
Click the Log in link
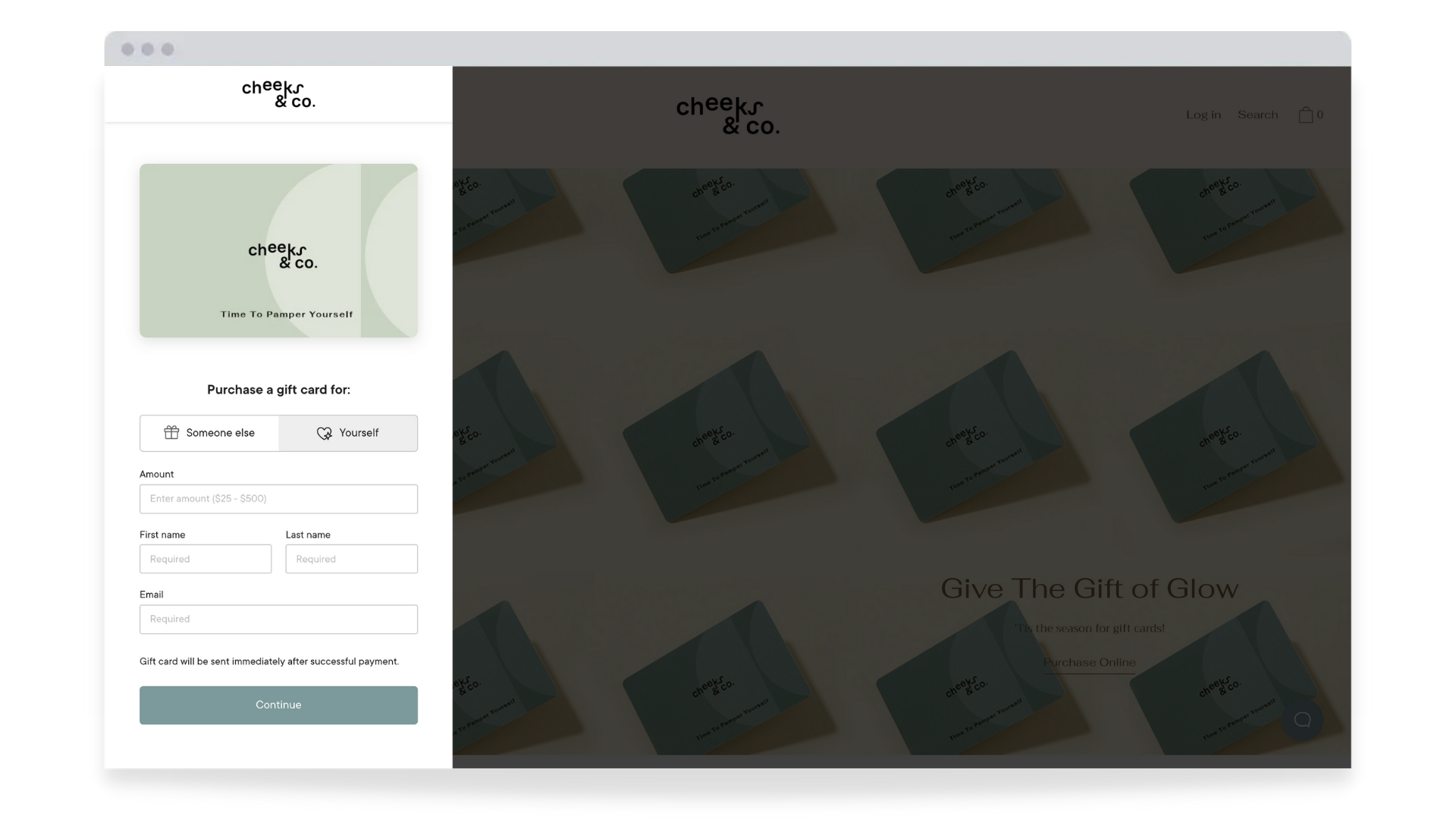(x=1203, y=115)
